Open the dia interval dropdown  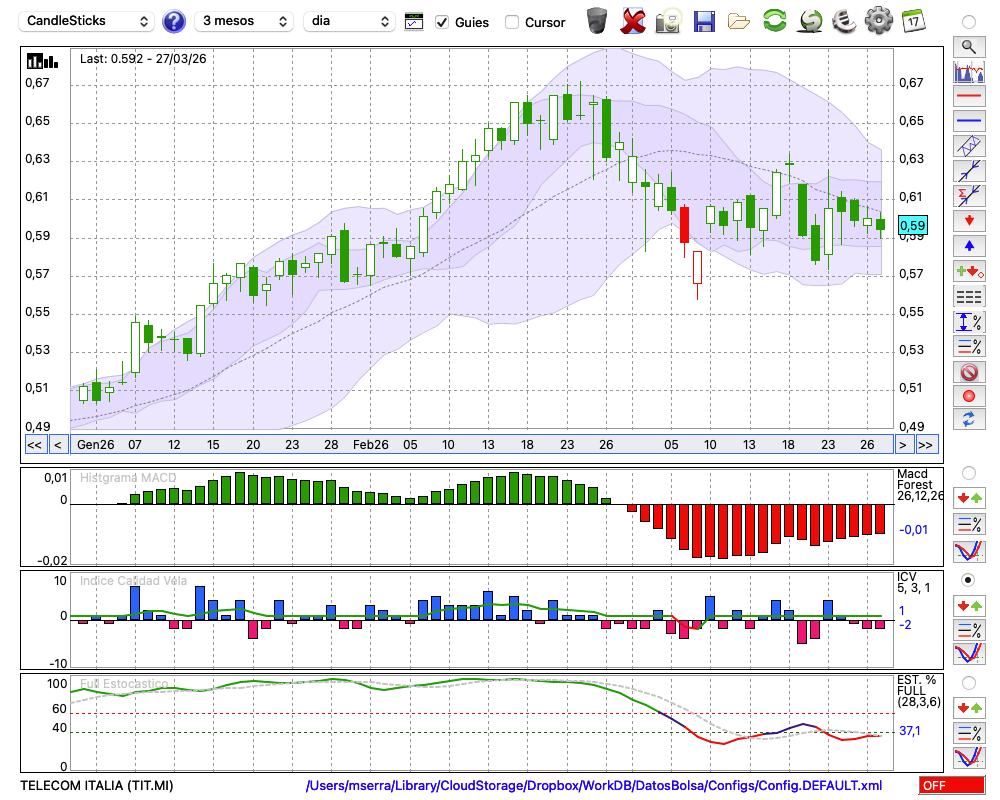[x=351, y=21]
